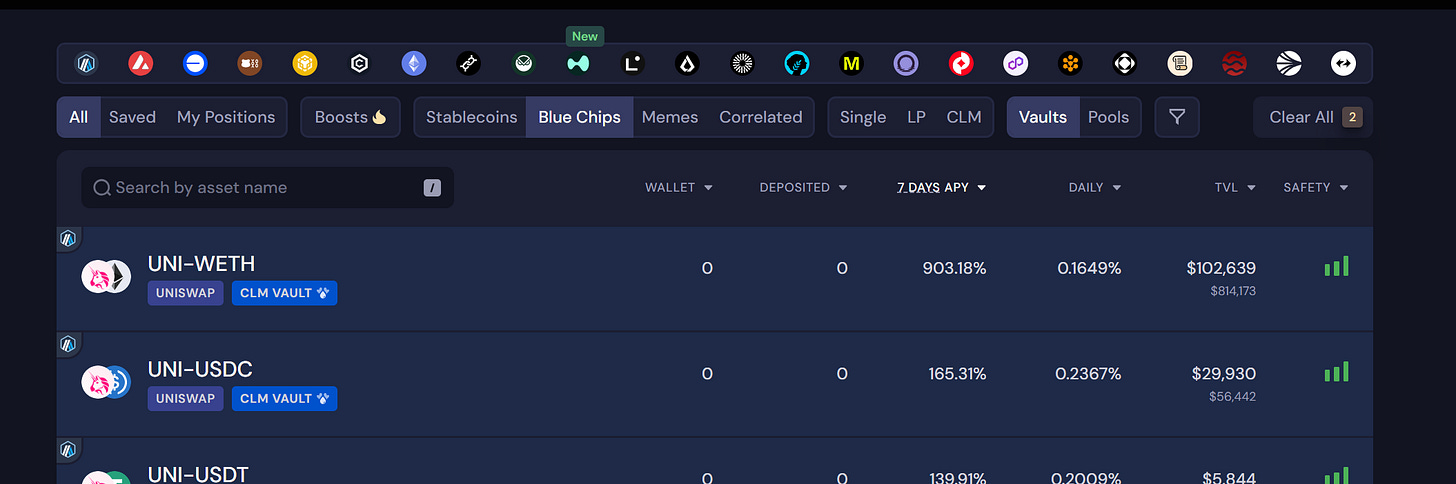This screenshot has height=484, width=1456.
Task: Select the Arbitrum chain icon in the chain bar
Action: point(86,64)
